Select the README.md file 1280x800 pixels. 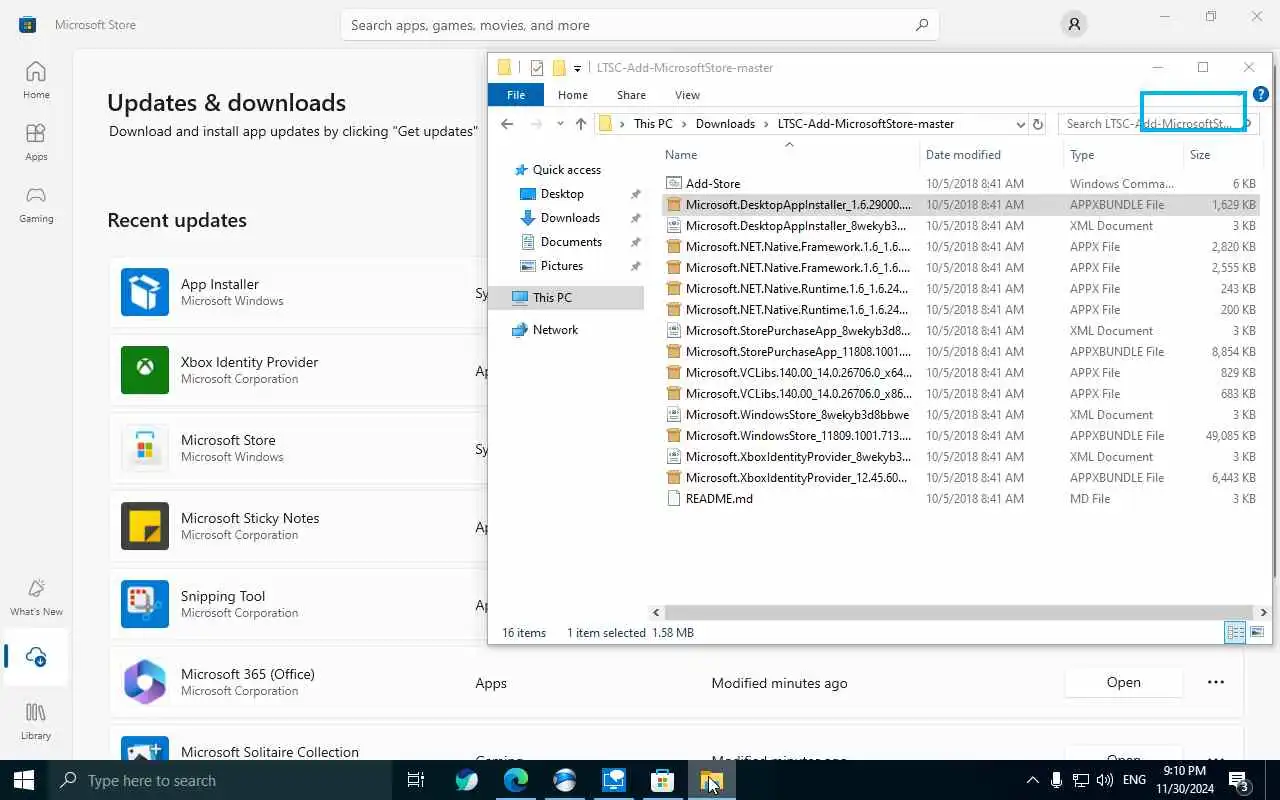pos(960,499)
